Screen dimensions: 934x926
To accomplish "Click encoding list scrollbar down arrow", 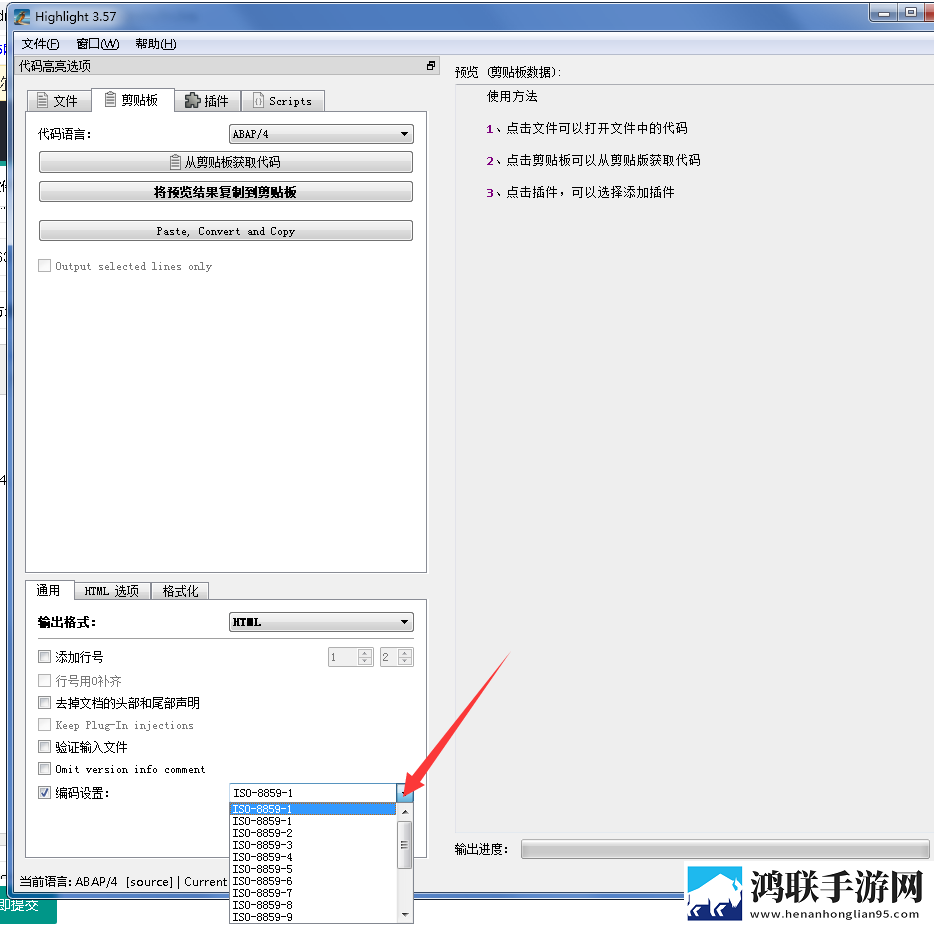I will 405,915.
